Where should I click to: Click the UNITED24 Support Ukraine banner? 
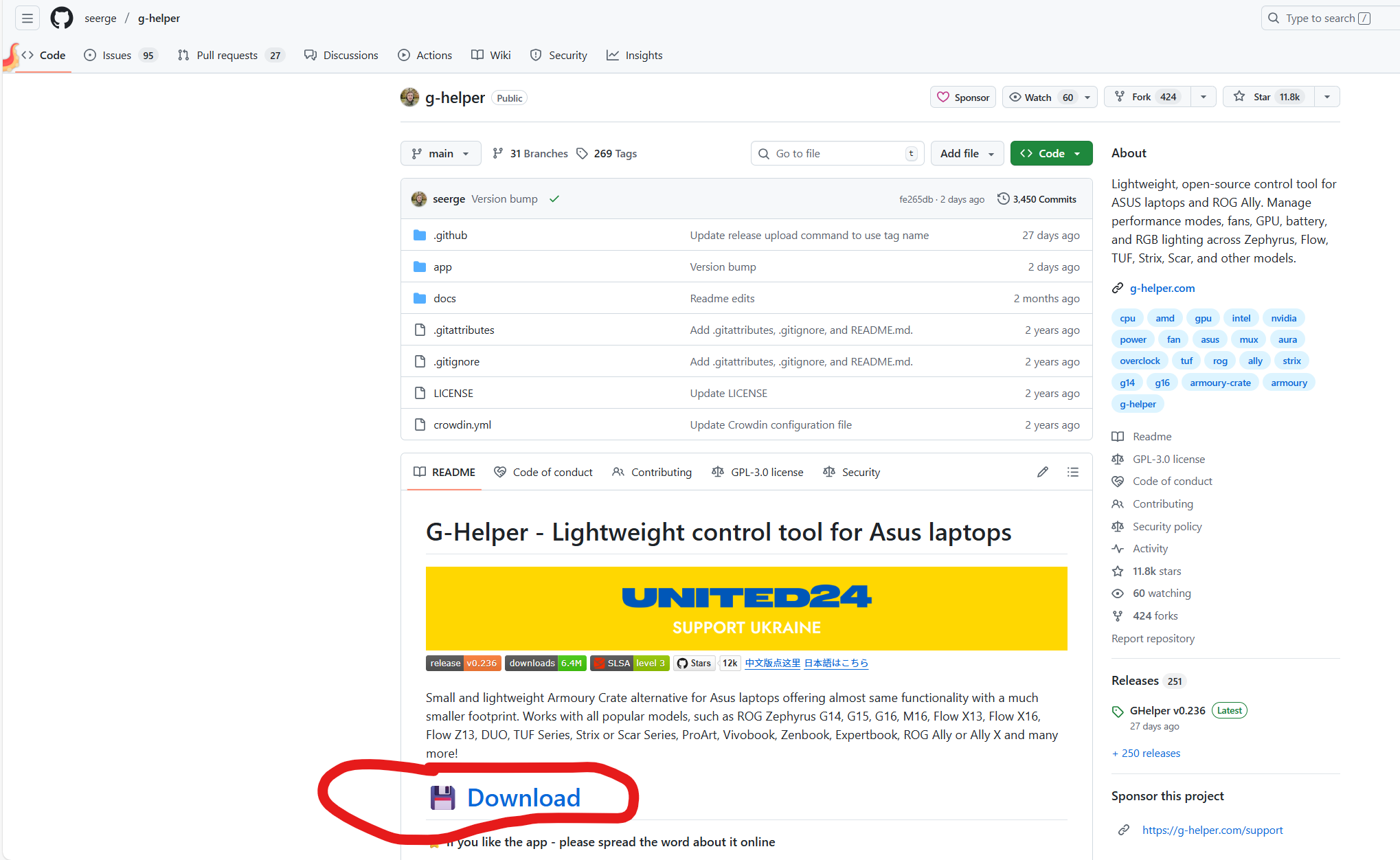(x=746, y=608)
